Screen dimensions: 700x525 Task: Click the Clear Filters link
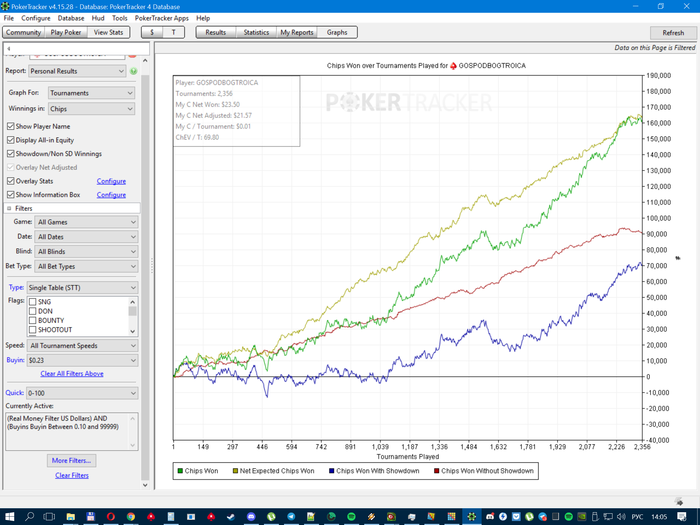click(72, 475)
